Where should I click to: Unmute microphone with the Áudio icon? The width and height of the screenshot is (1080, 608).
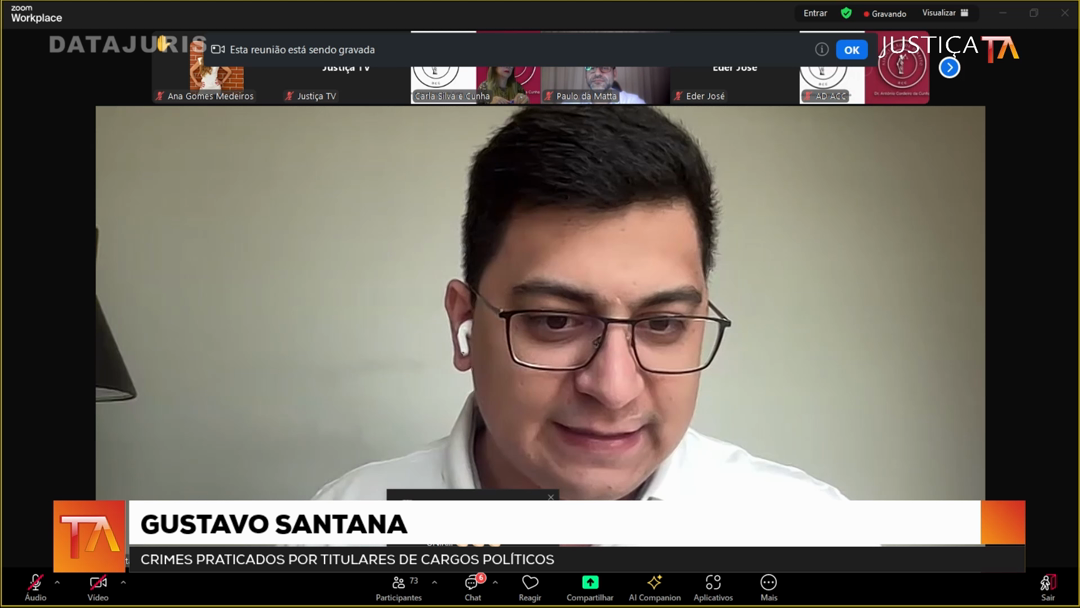35,584
